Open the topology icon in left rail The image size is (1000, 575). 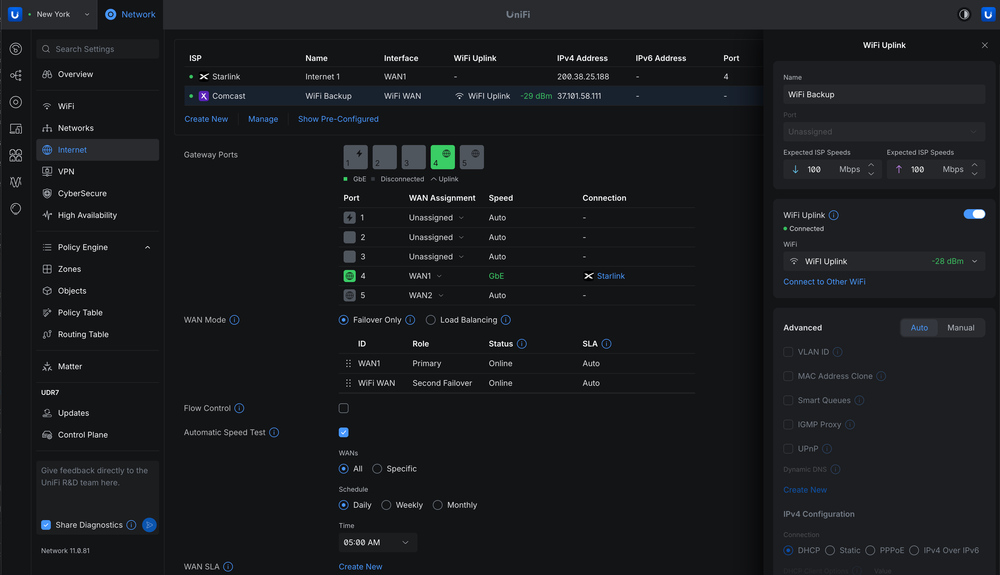[16, 76]
